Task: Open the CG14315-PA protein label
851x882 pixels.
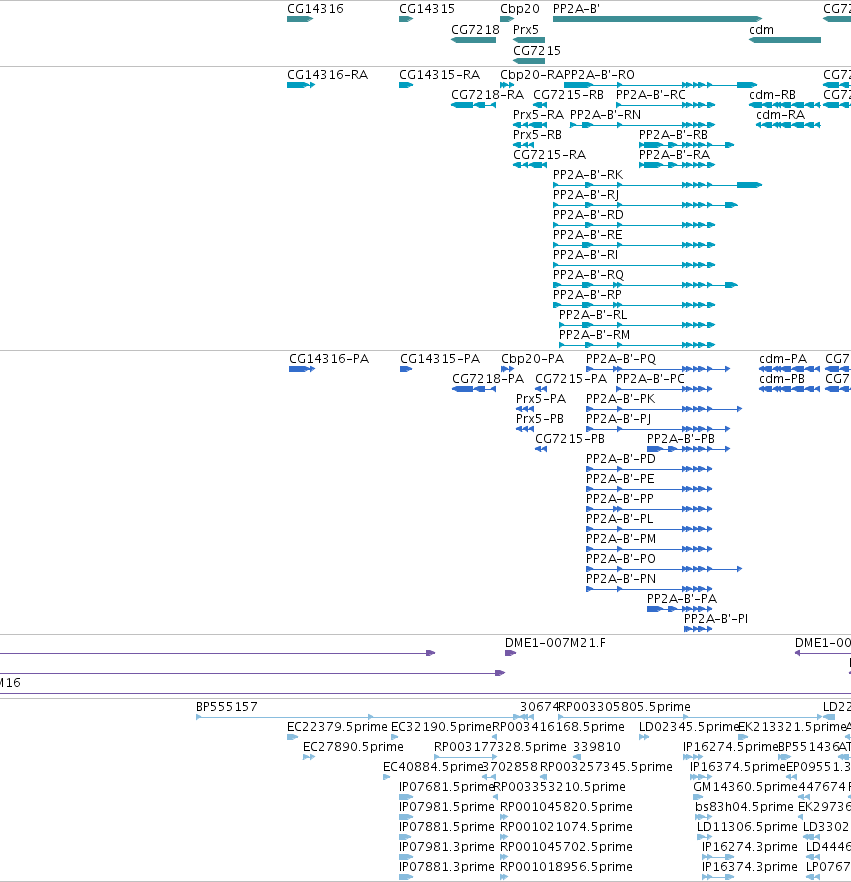Action: click(x=440, y=359)
